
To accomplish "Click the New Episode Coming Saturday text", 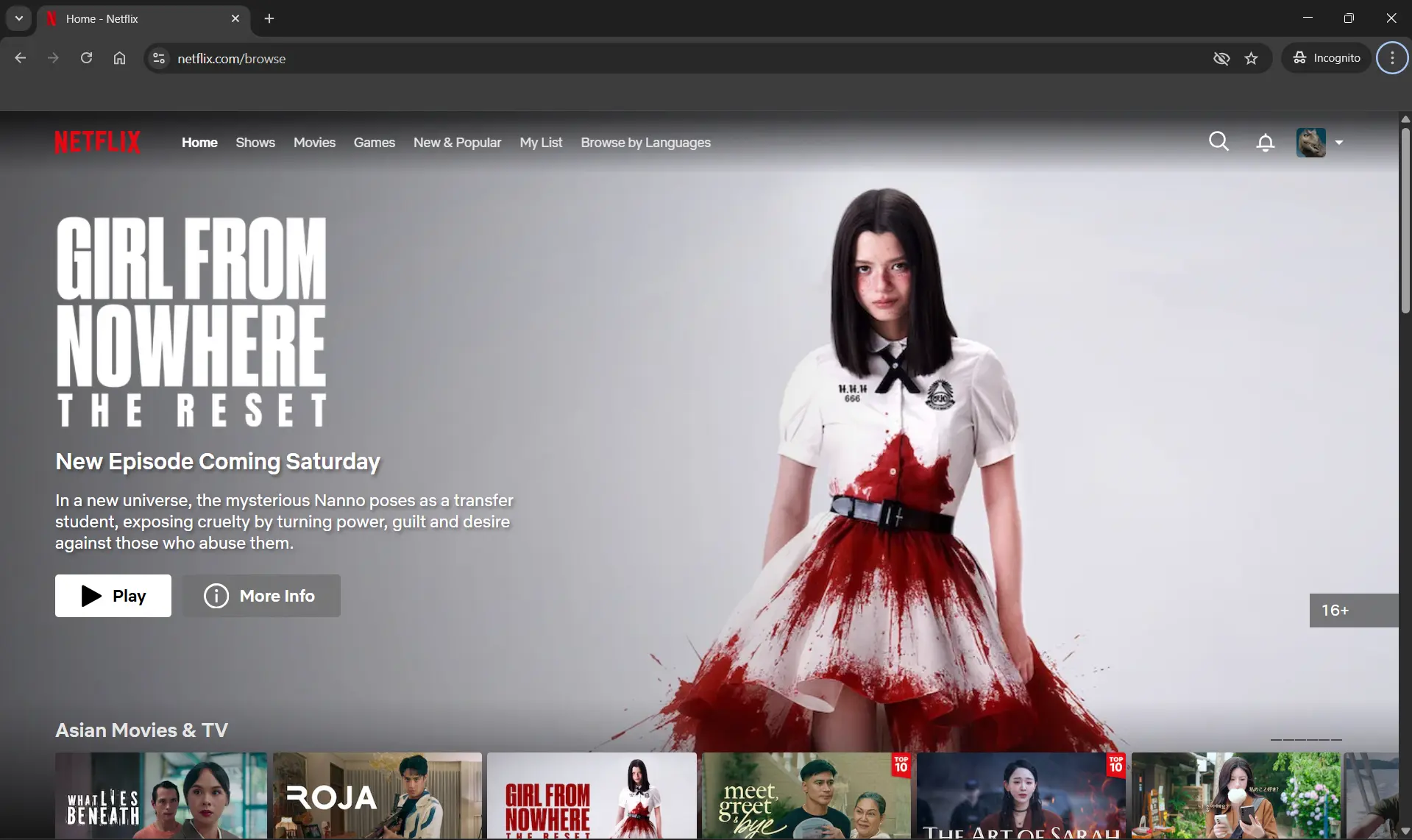I will coord(218,461).
